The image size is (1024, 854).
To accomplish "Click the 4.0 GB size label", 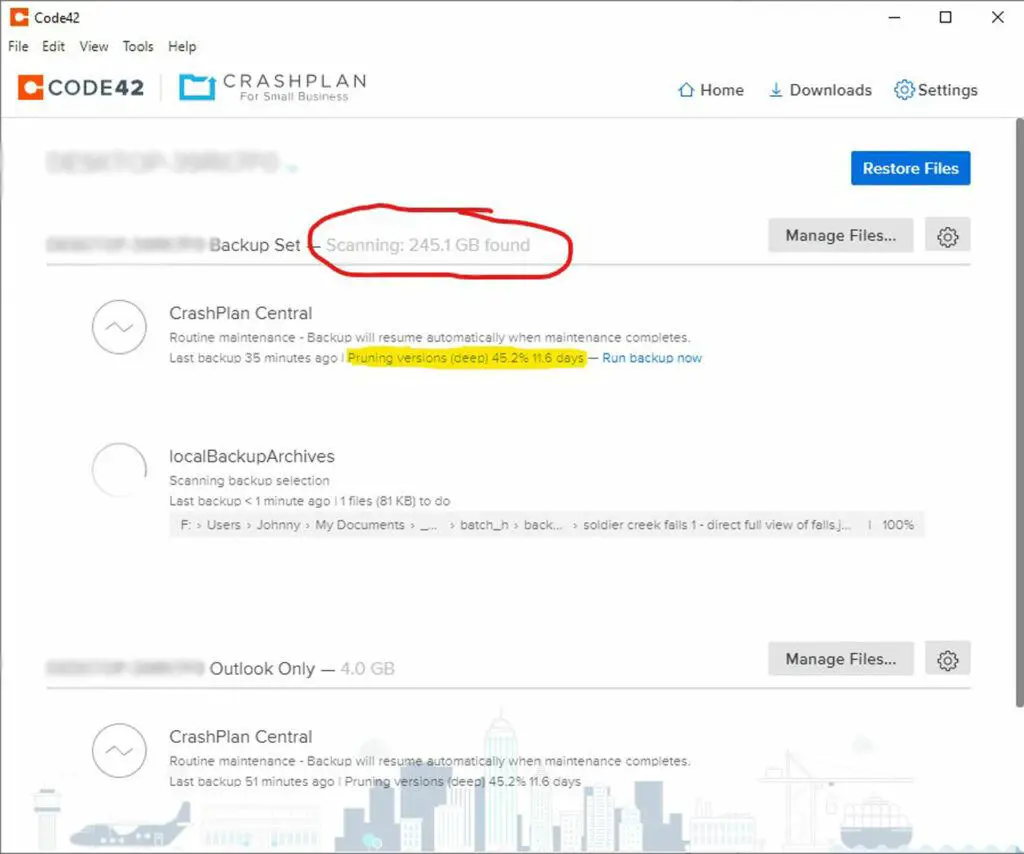I will click(x=367, y=669).
